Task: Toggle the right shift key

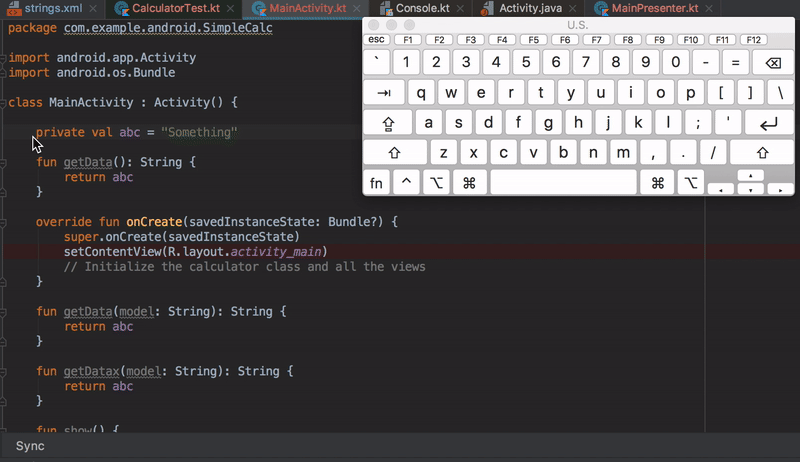Action: click(x=762, y=152)
